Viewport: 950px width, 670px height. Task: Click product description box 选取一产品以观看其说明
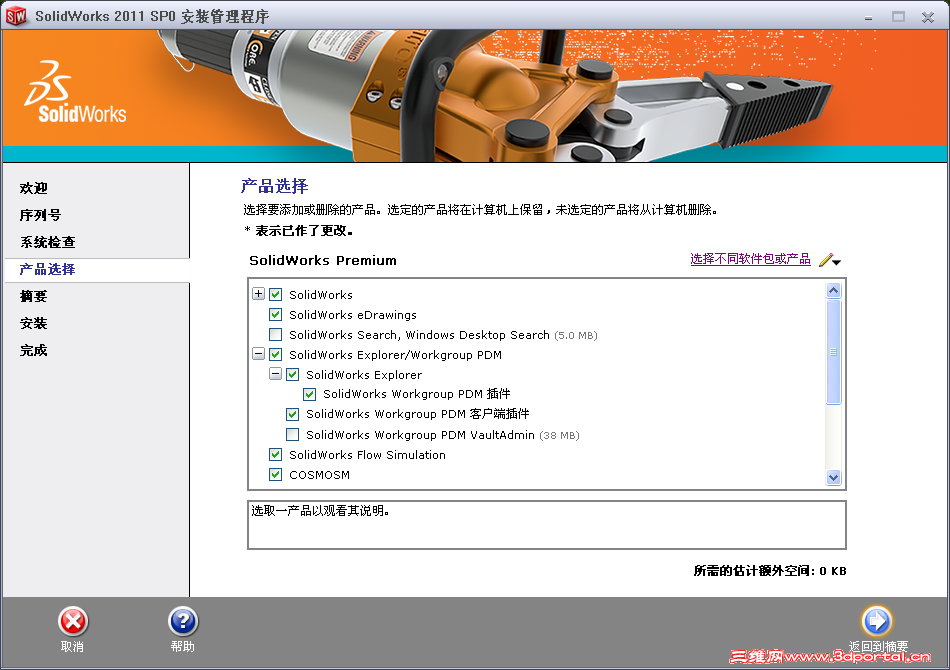(x=546, y=525)
